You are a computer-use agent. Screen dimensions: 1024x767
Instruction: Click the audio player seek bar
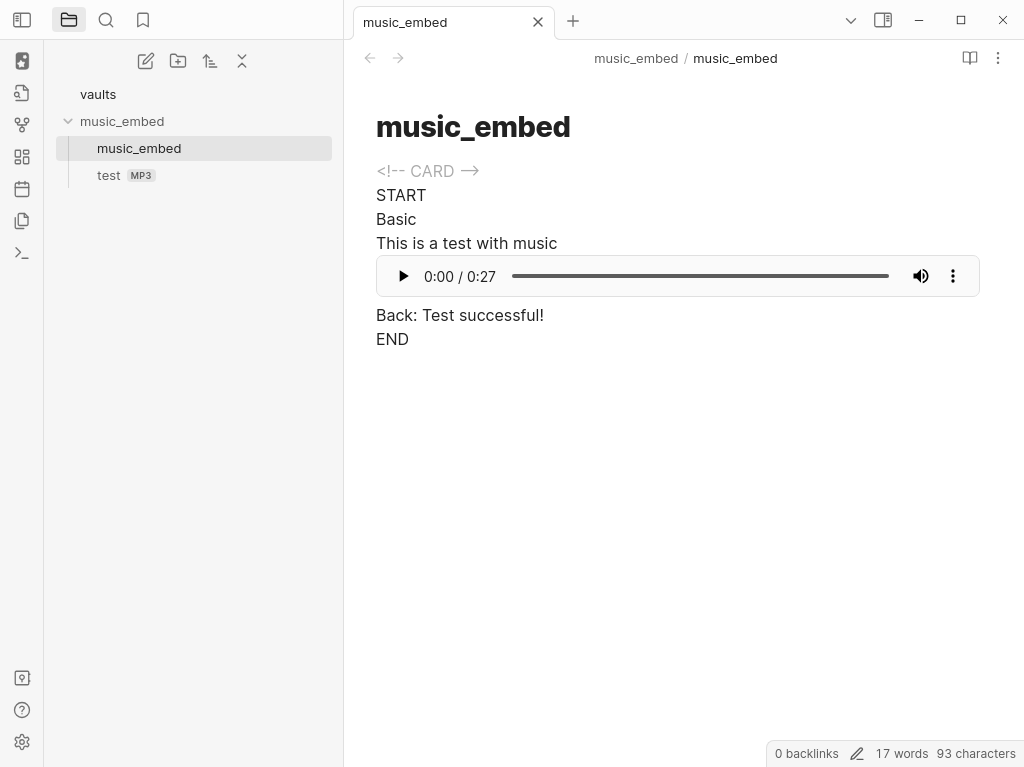(x=700, y=276)
